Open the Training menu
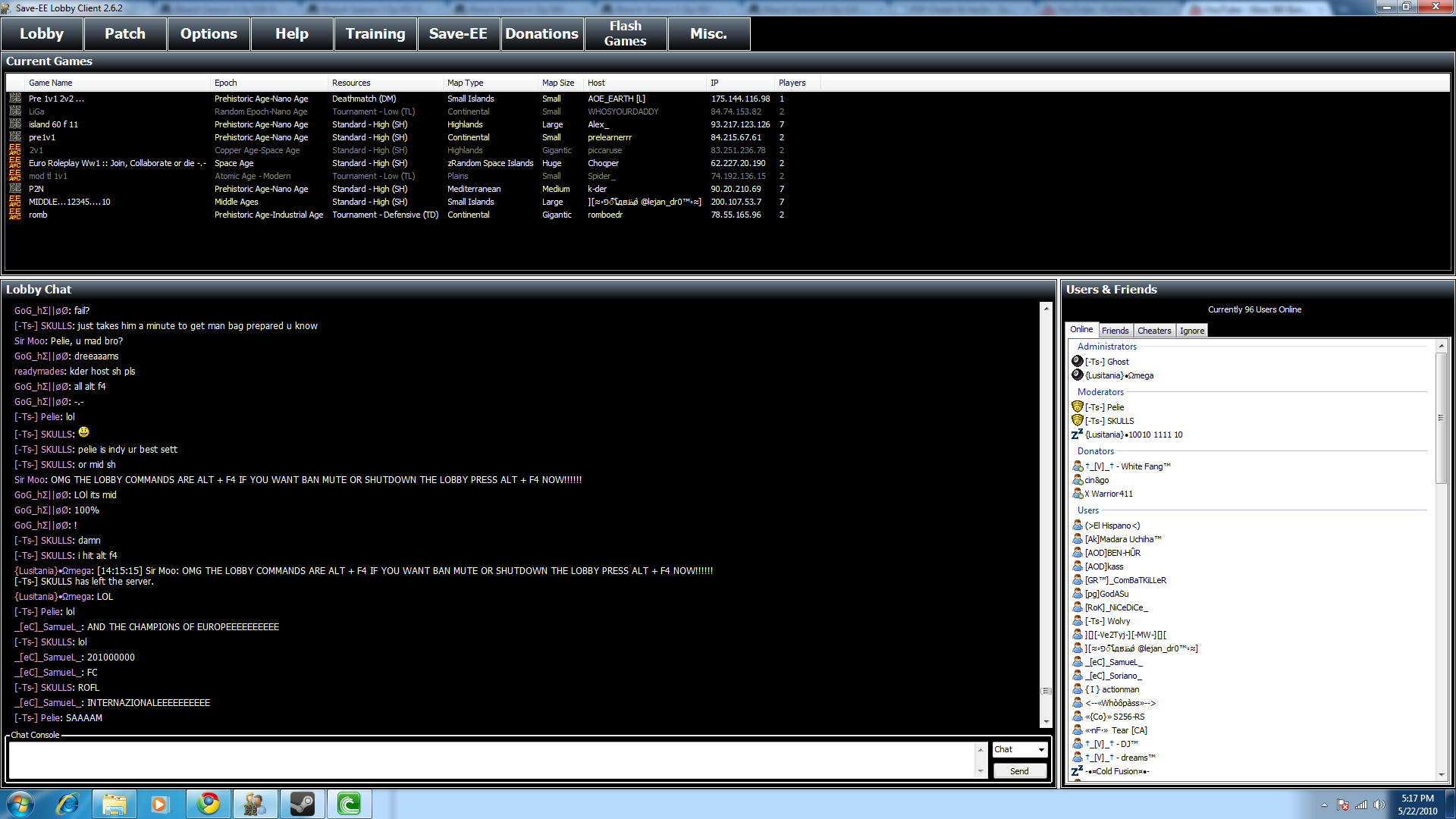1456x819 pixels. pyautogui.click(x=375, y=34)
